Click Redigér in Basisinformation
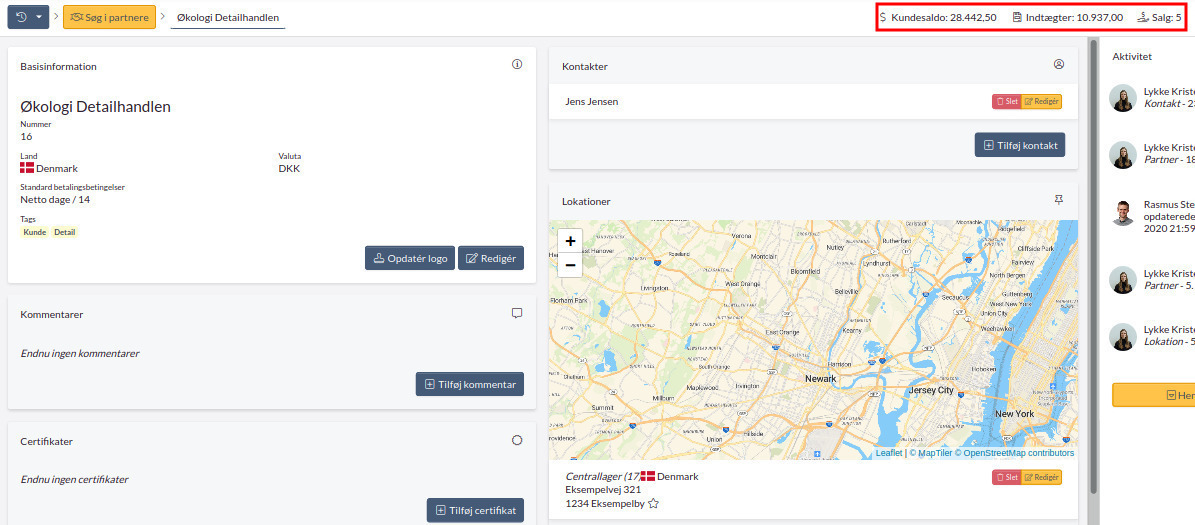Screen dimensions: 1195x525 coord(491,258)
